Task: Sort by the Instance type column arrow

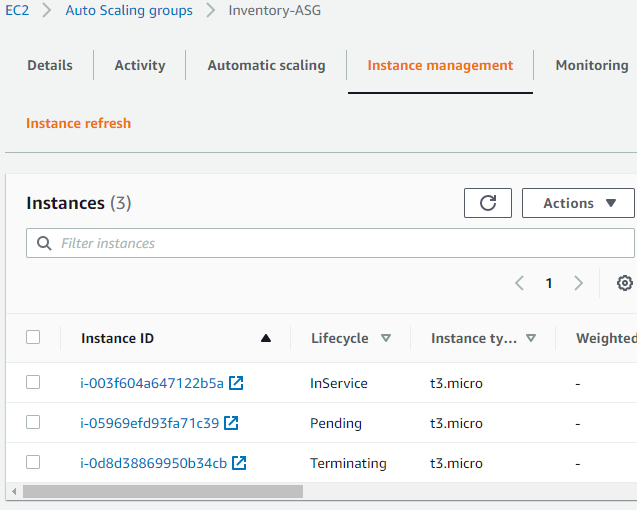Action: [x=531, y=338]
